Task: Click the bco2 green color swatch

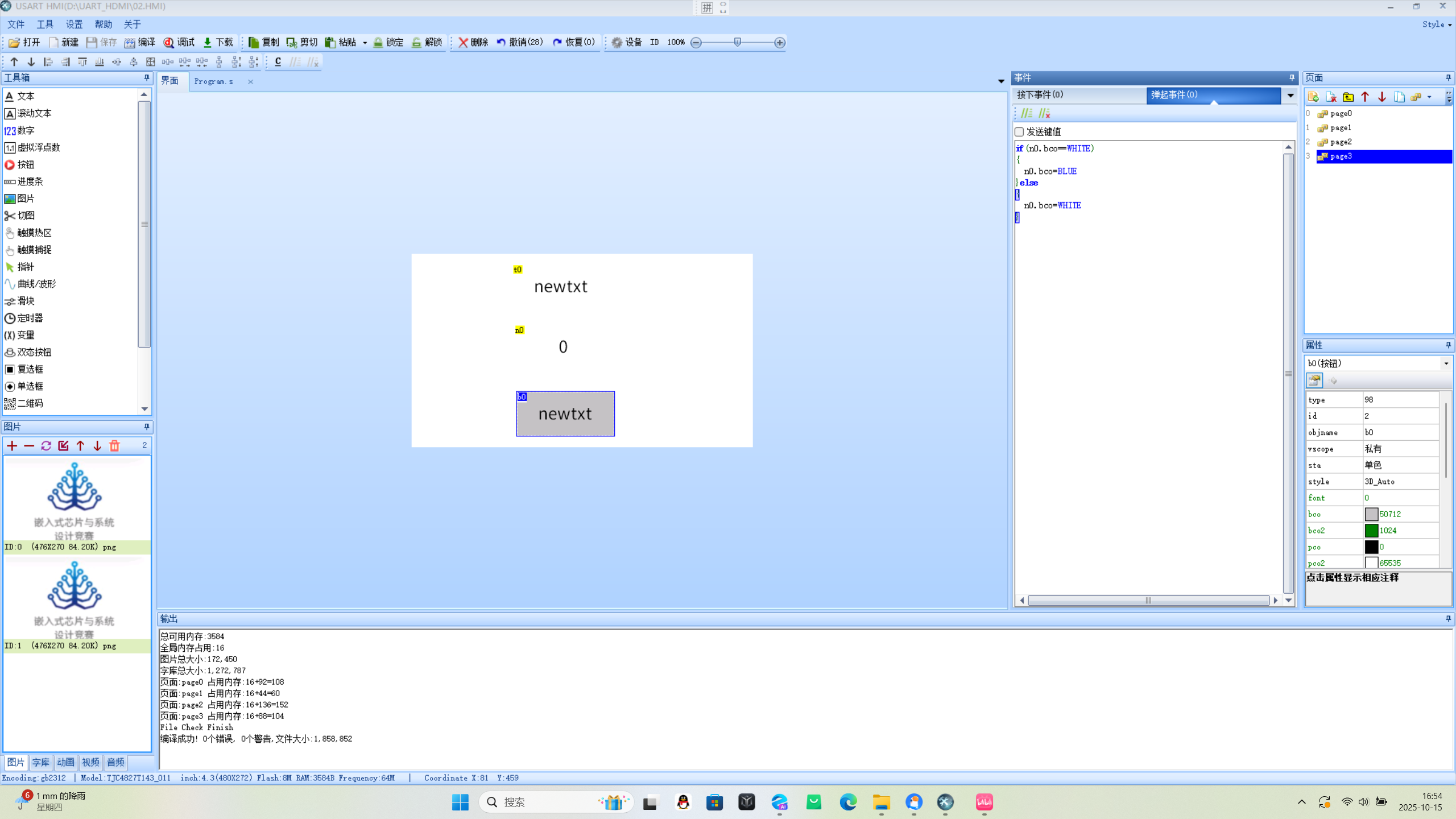Action: (x=1371, y=531)
